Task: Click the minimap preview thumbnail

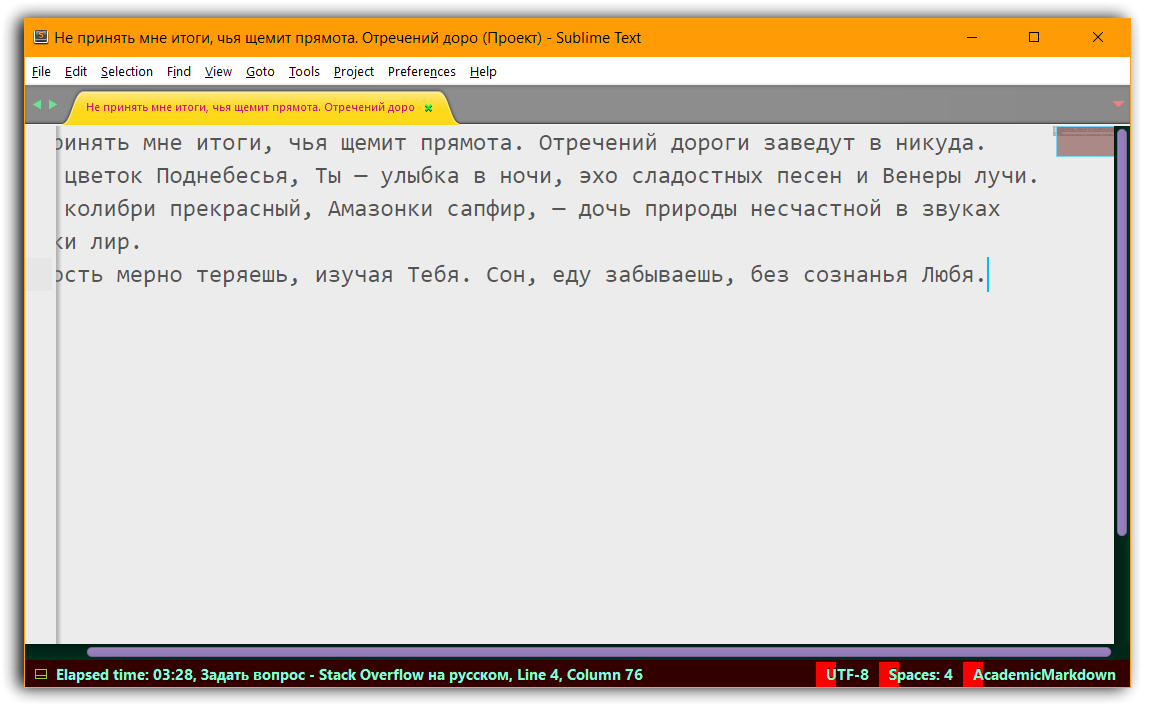Action: pyautogui.click(x=1085, y=141)
